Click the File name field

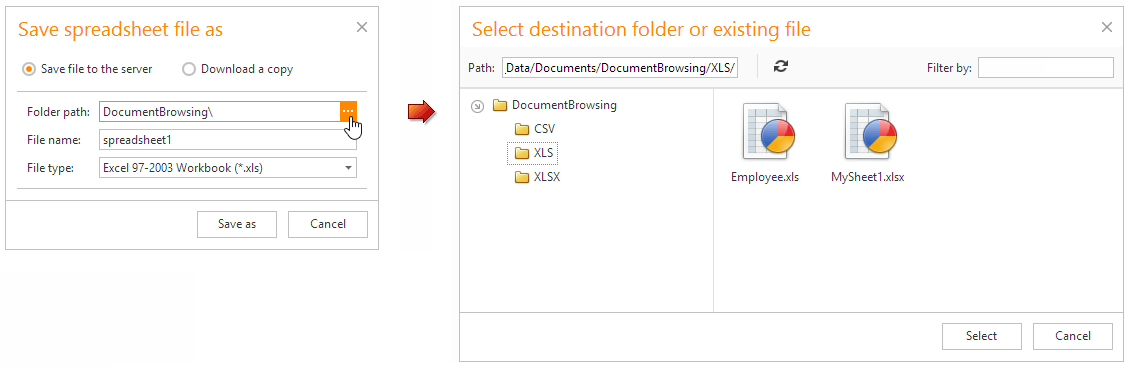pos(228,139)
